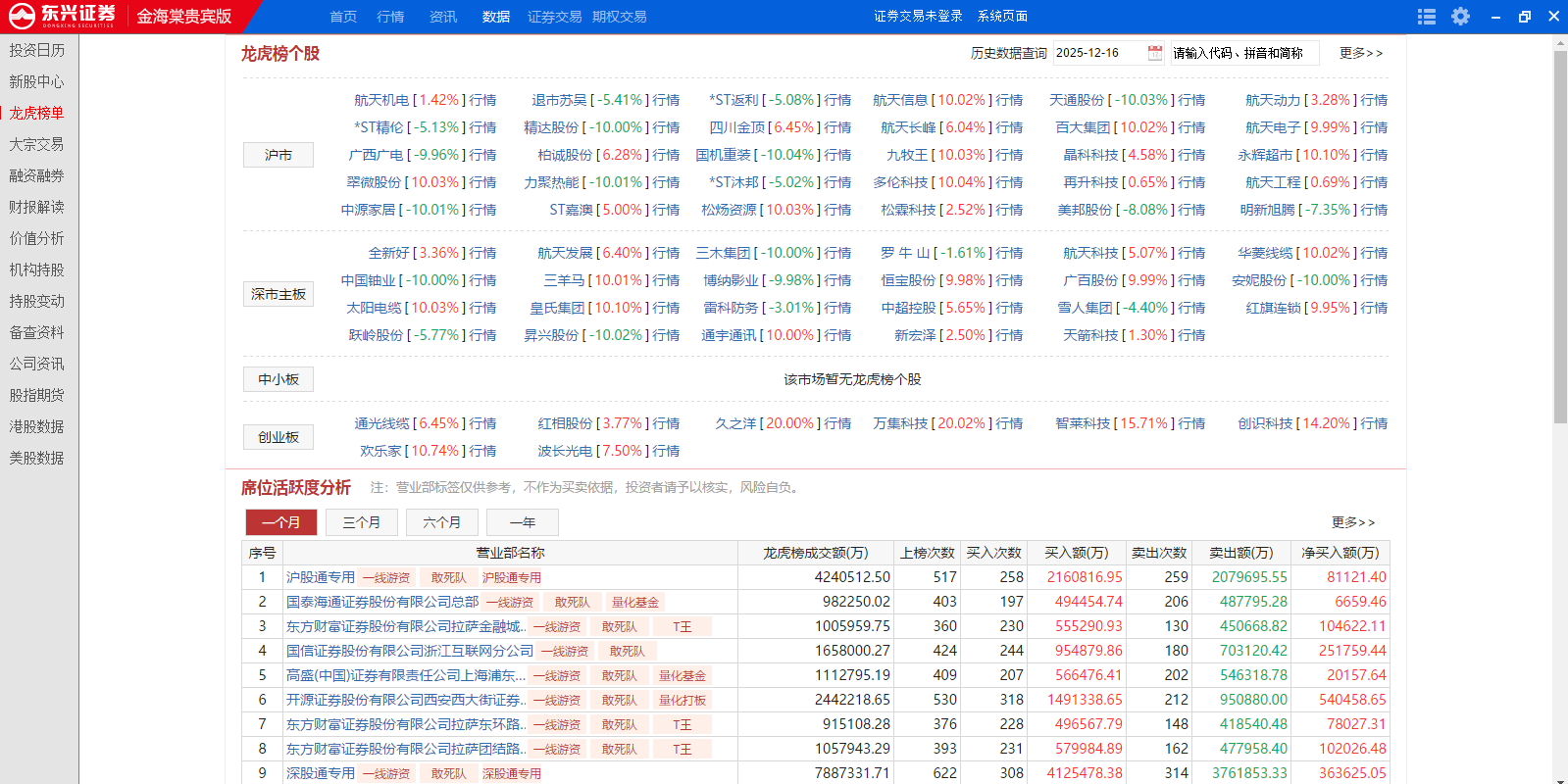Click the vertical scrollbar on the right
Image resolution: width=1568 pixels, height=784 pixels.
coord(1560,235)
